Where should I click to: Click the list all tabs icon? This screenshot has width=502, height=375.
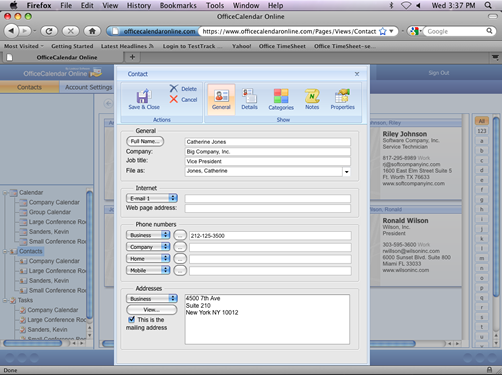pyautogui.click(x=495, y=57)
